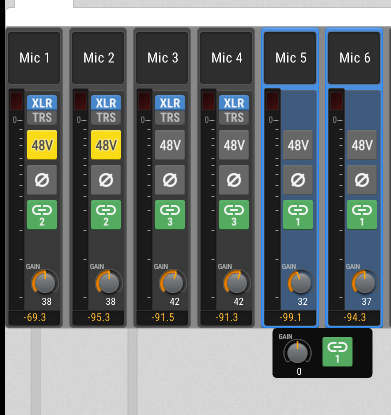Toggle link group 2 on Mic 1
Viewport: 391px width, 415px height.
pyautogui.click(x=42, y=215)
